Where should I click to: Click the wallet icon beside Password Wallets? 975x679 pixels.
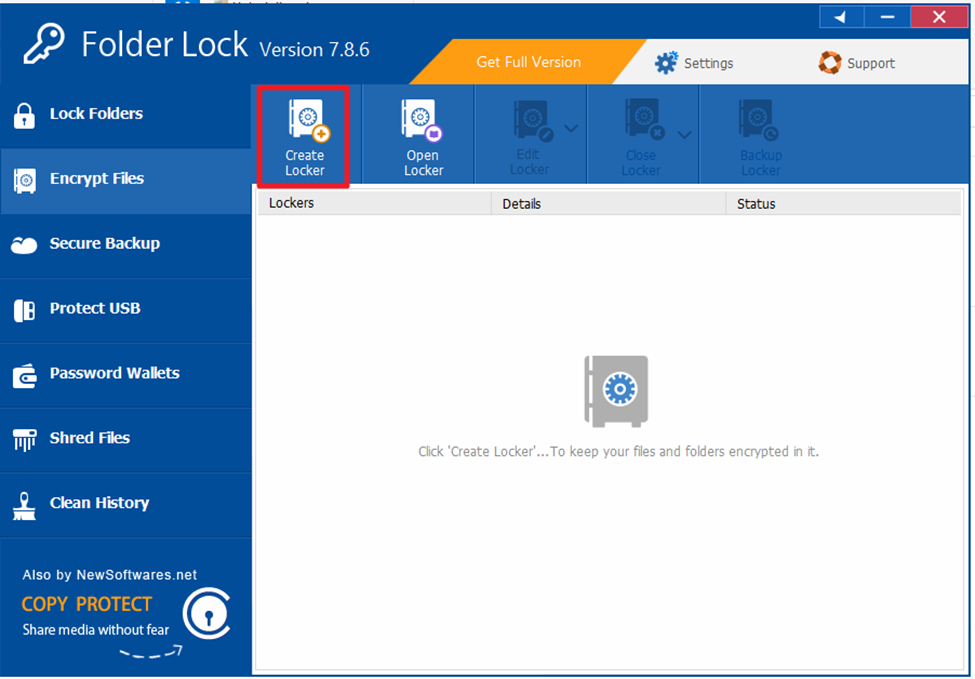click(24, 376)
